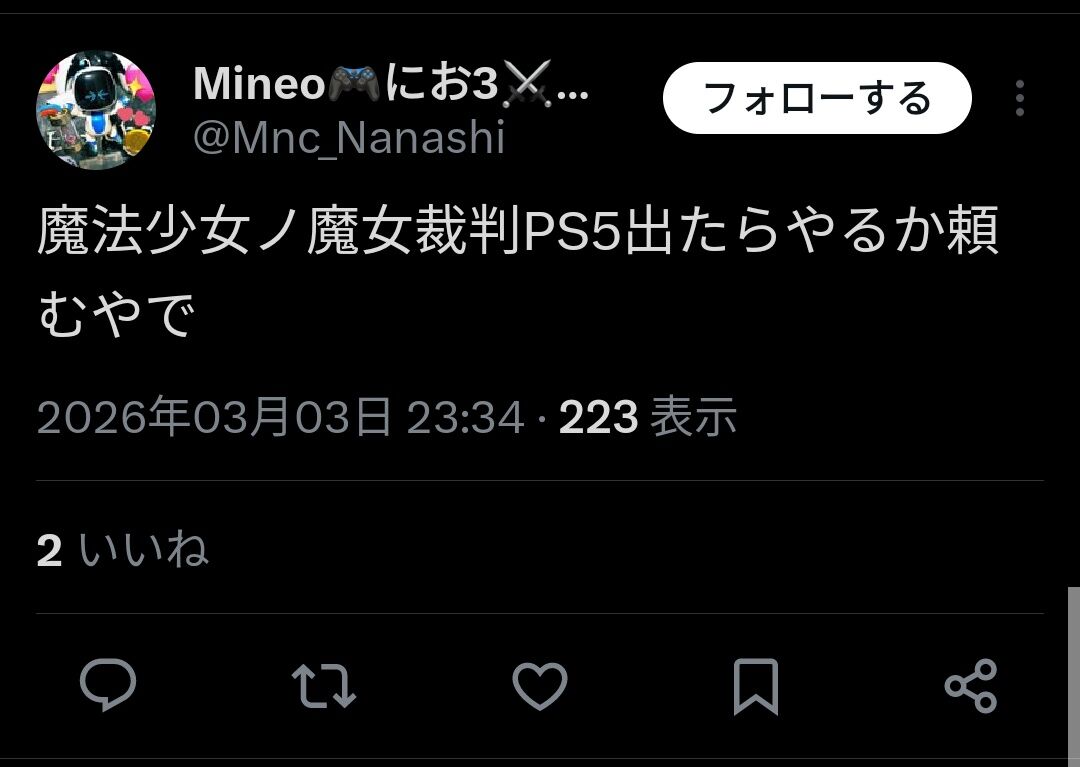
Task: Select the 魔法少女ノ魔女裁判 tweet text line
Action: coord(518,231)
